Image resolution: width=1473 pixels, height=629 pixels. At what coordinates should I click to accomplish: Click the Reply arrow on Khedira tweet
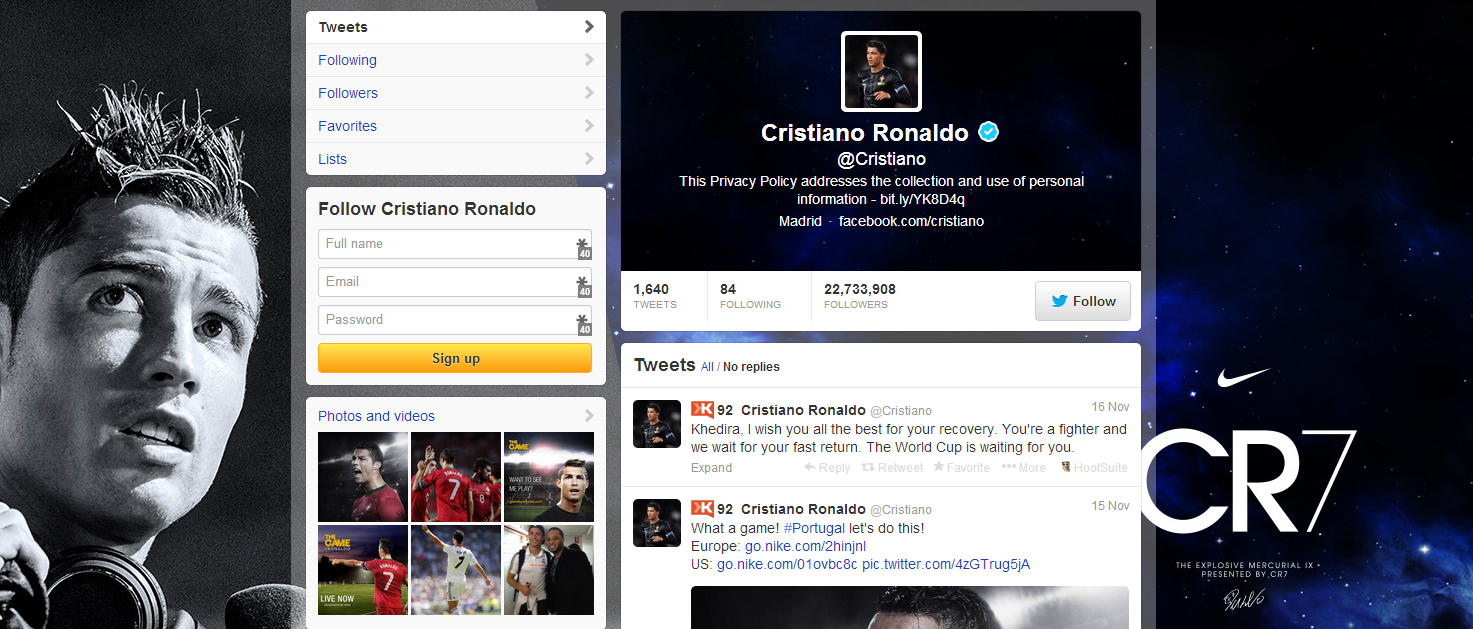pyautogui.click(x=809, y=468)
